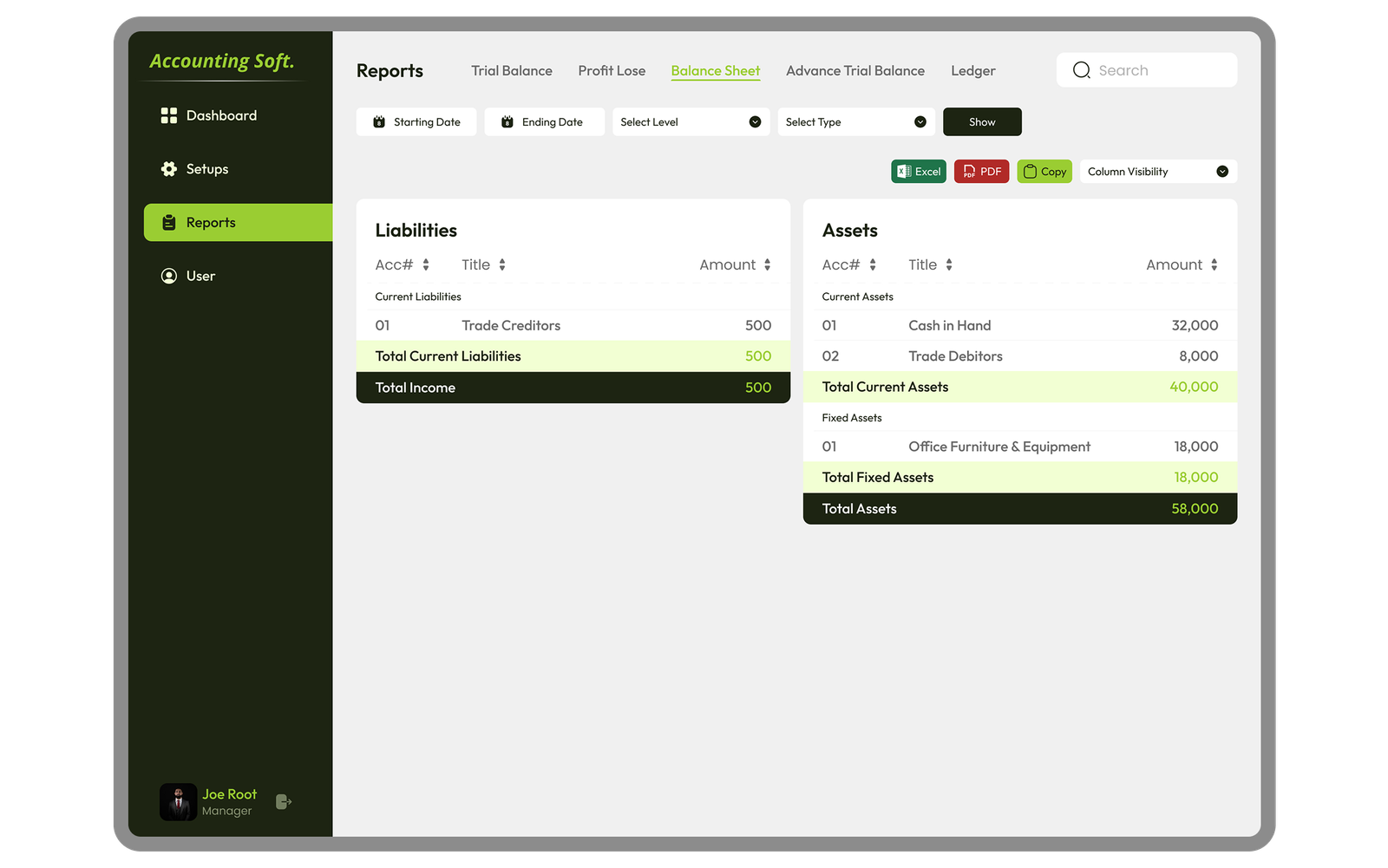This screenshot has height=868, width=1388.
Task: Click the Show button
Action: pyautogui.click(x=981, y=121)
